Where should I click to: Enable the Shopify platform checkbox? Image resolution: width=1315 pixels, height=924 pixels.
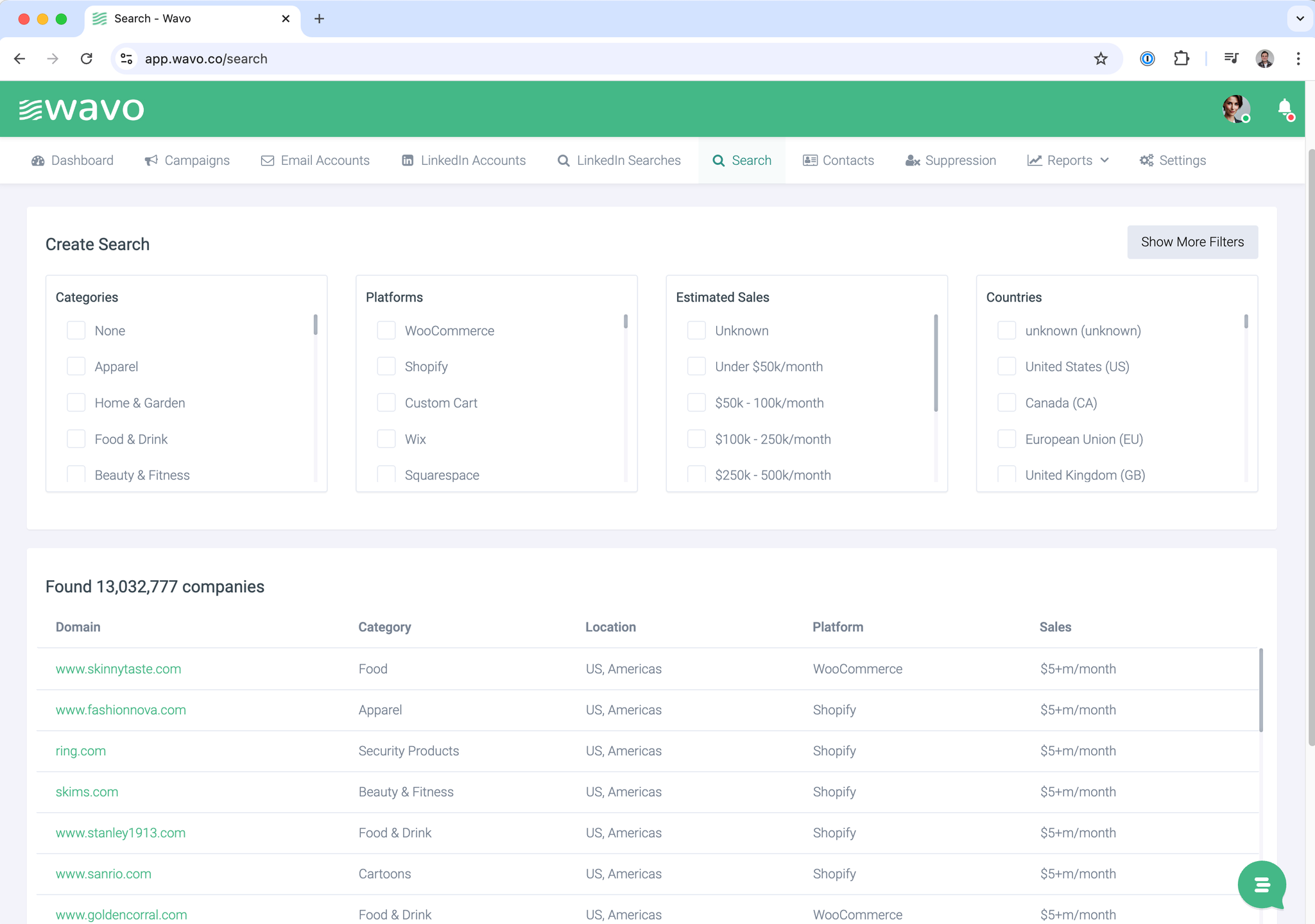[386, 366]
